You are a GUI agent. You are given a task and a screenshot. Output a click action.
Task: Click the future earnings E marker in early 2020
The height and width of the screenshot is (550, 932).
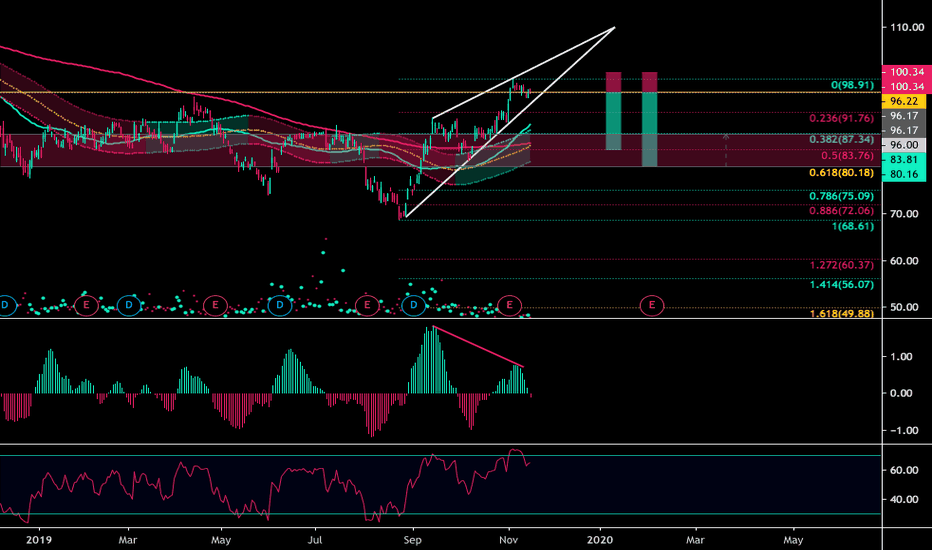coord(652,305)
